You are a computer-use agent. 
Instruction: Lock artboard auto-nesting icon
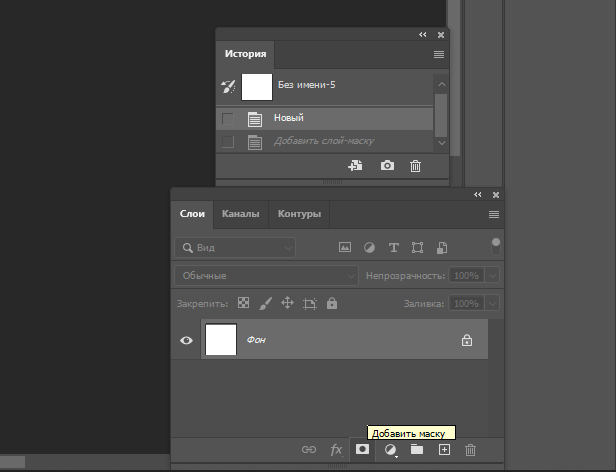point(310,303)
